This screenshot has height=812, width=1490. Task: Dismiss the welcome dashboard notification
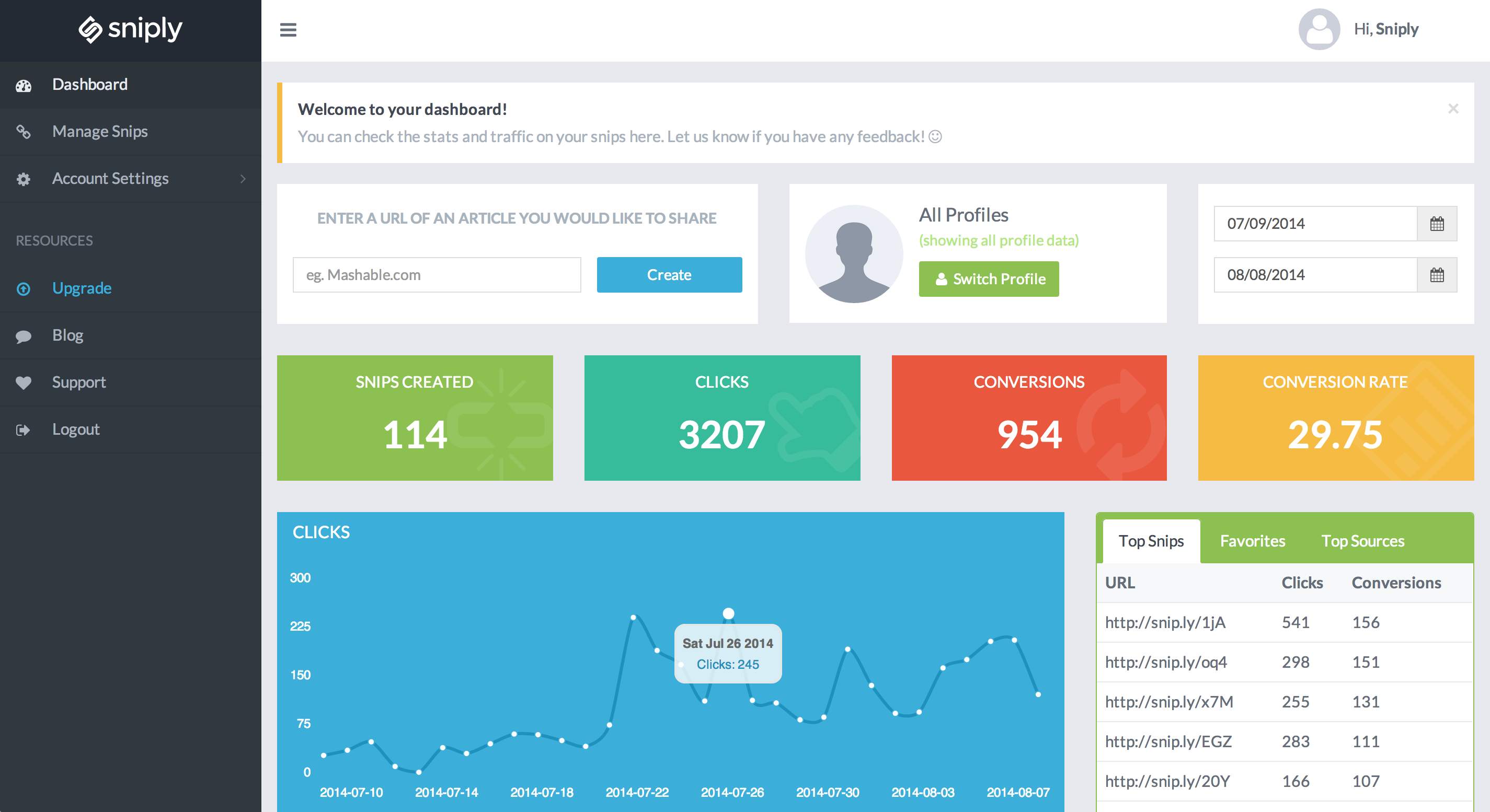pyautogui.click(x=1453, y=108)
